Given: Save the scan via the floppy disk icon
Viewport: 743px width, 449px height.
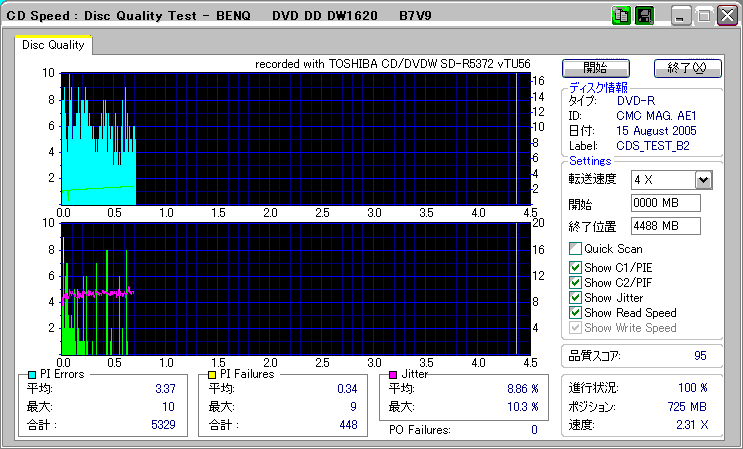Looking at the screenshot, I should (x=644, y=16).
